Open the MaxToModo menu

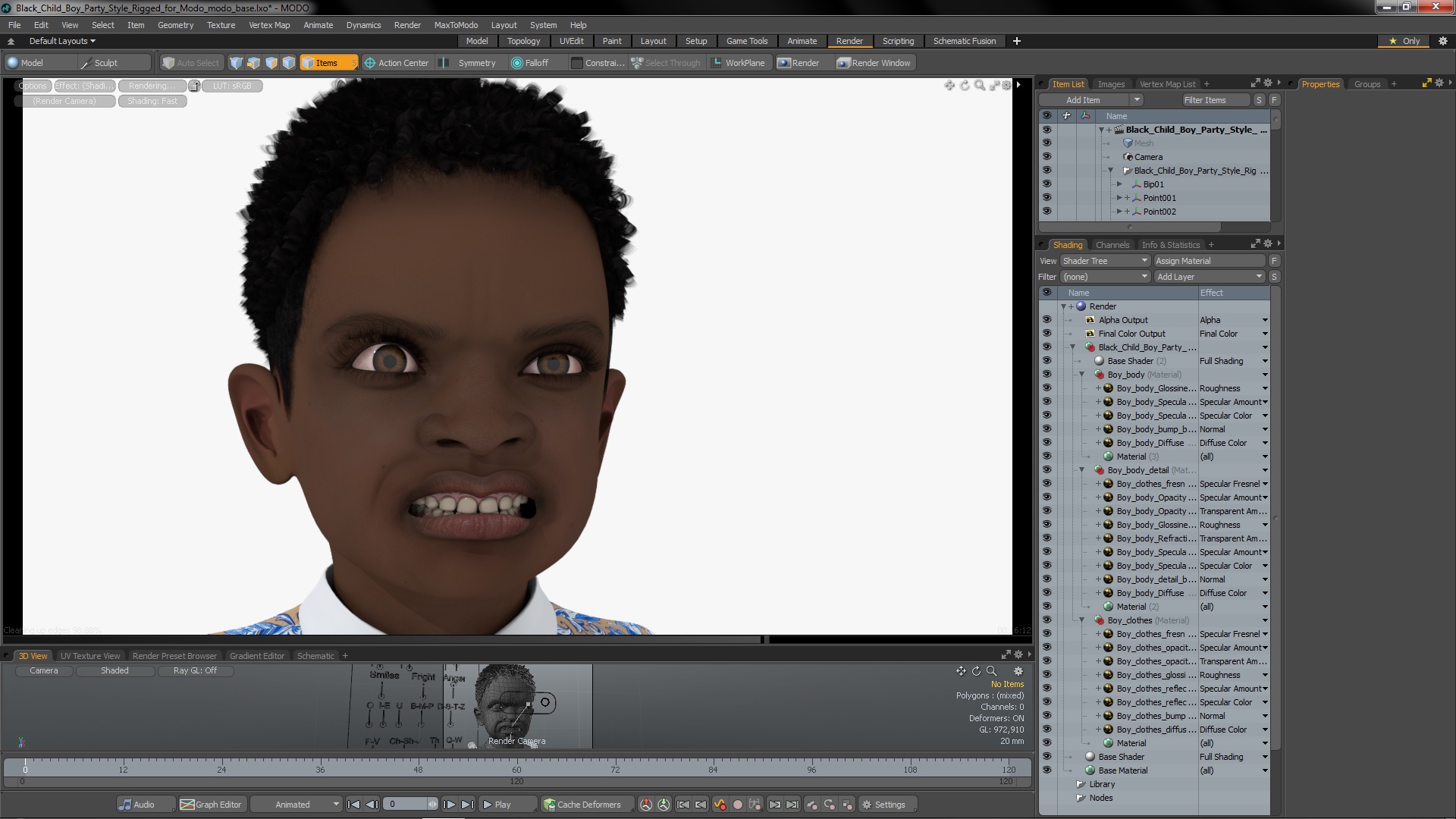[456, 25]
